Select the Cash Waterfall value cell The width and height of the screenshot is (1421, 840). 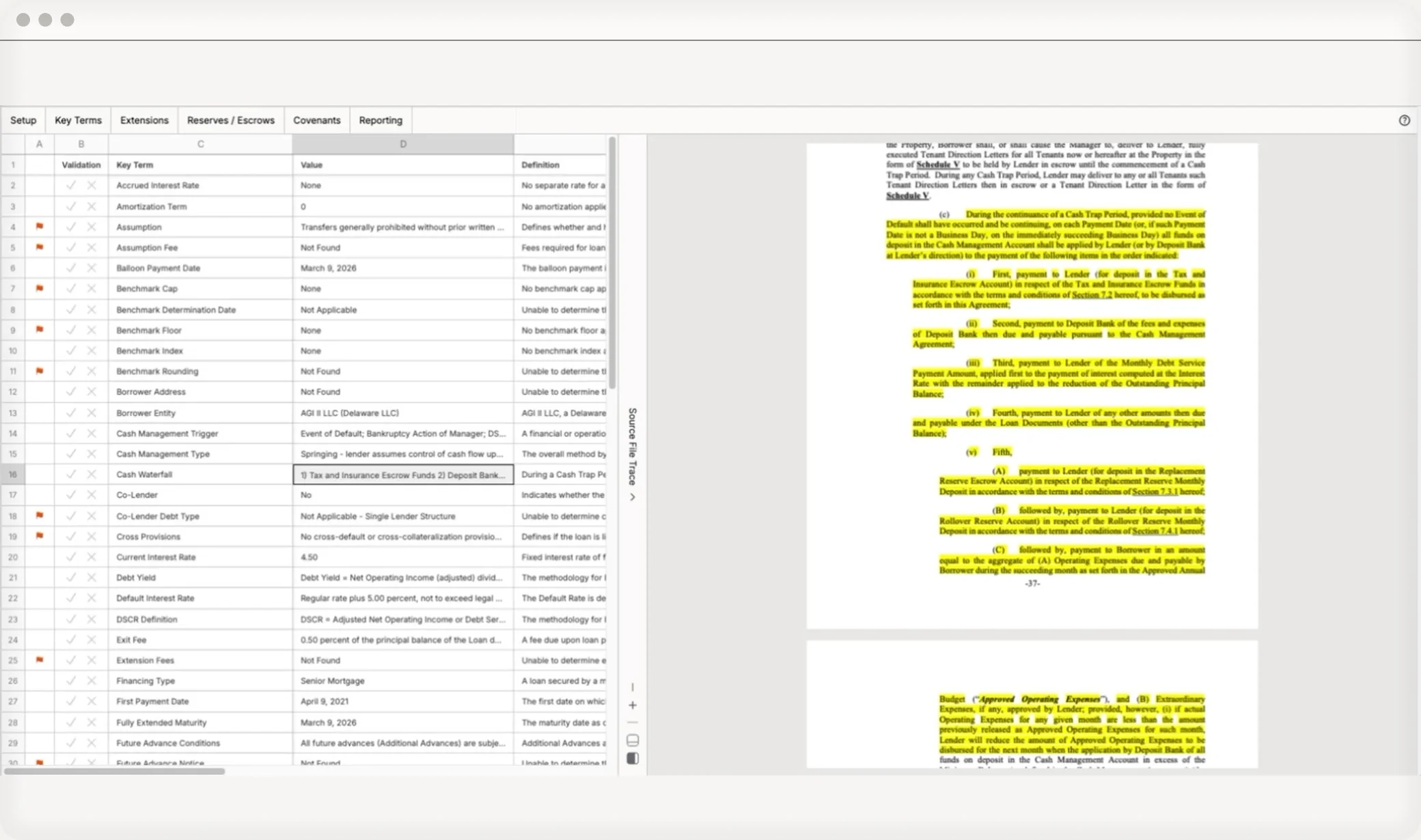pos(403,474)
